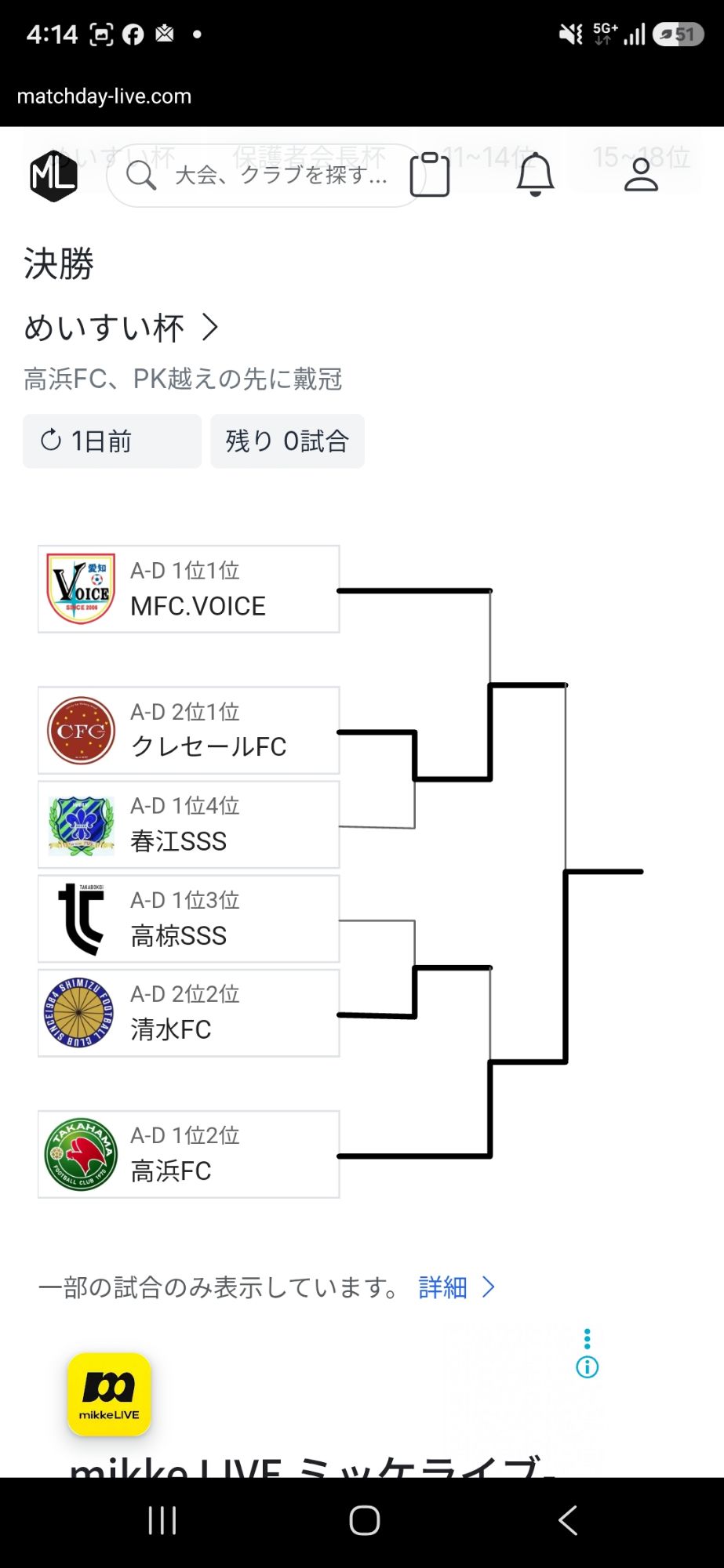Refresh using the 1日前 button
The width and height of the screenshot is (724, 1568).
click(x=112, y=441)
